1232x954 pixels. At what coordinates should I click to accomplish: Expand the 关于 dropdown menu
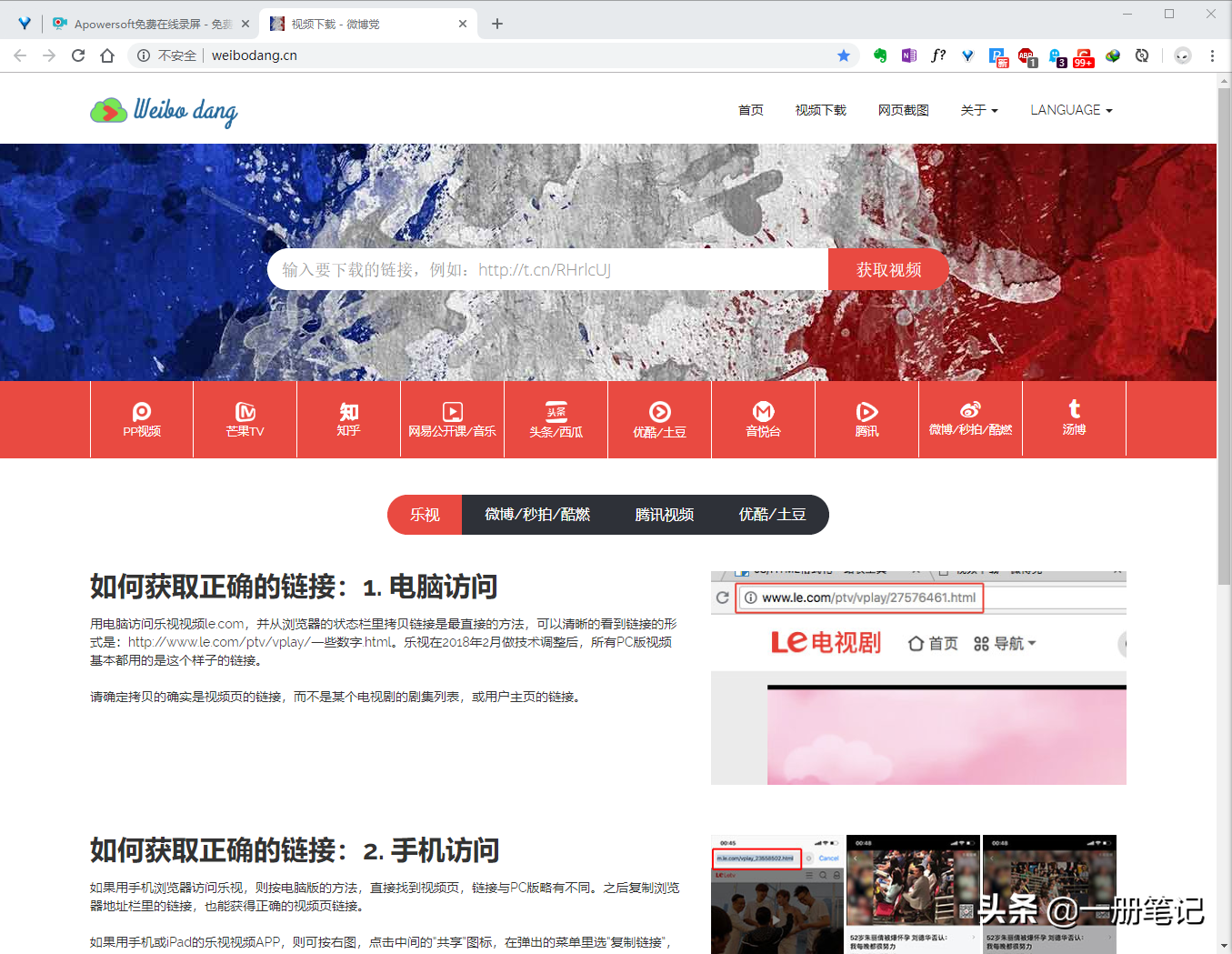978,110
